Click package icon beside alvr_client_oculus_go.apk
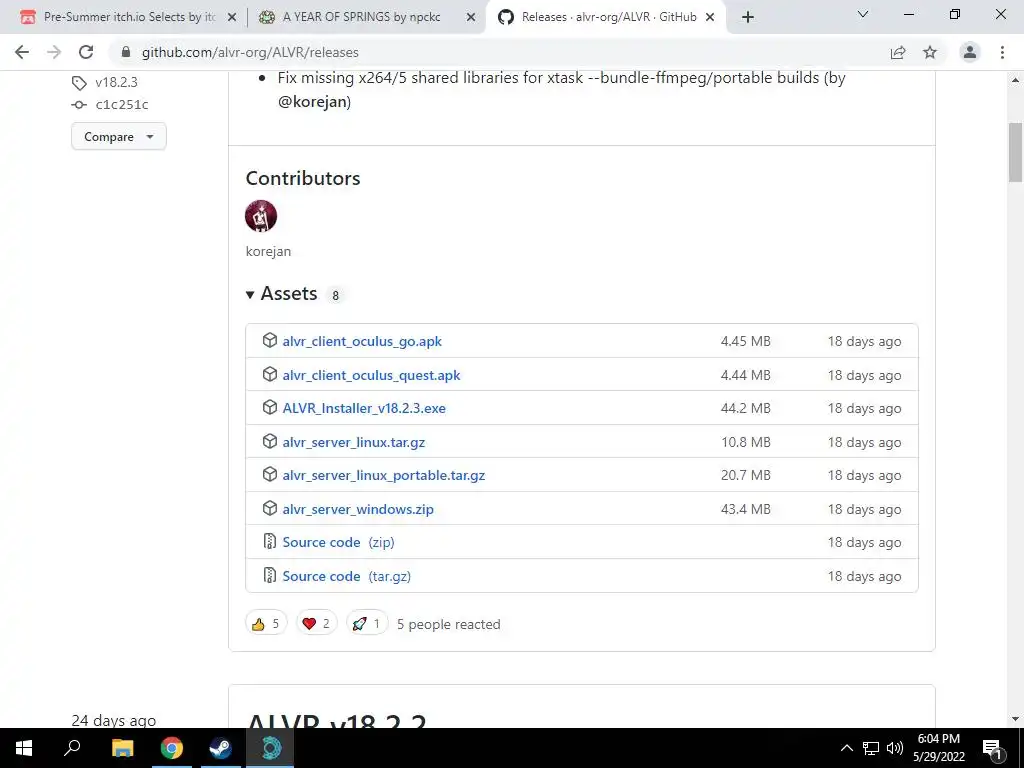Image resolution: width=1024 pixels, height=768 pixels. pyautogui.click(x=270, y=340)
